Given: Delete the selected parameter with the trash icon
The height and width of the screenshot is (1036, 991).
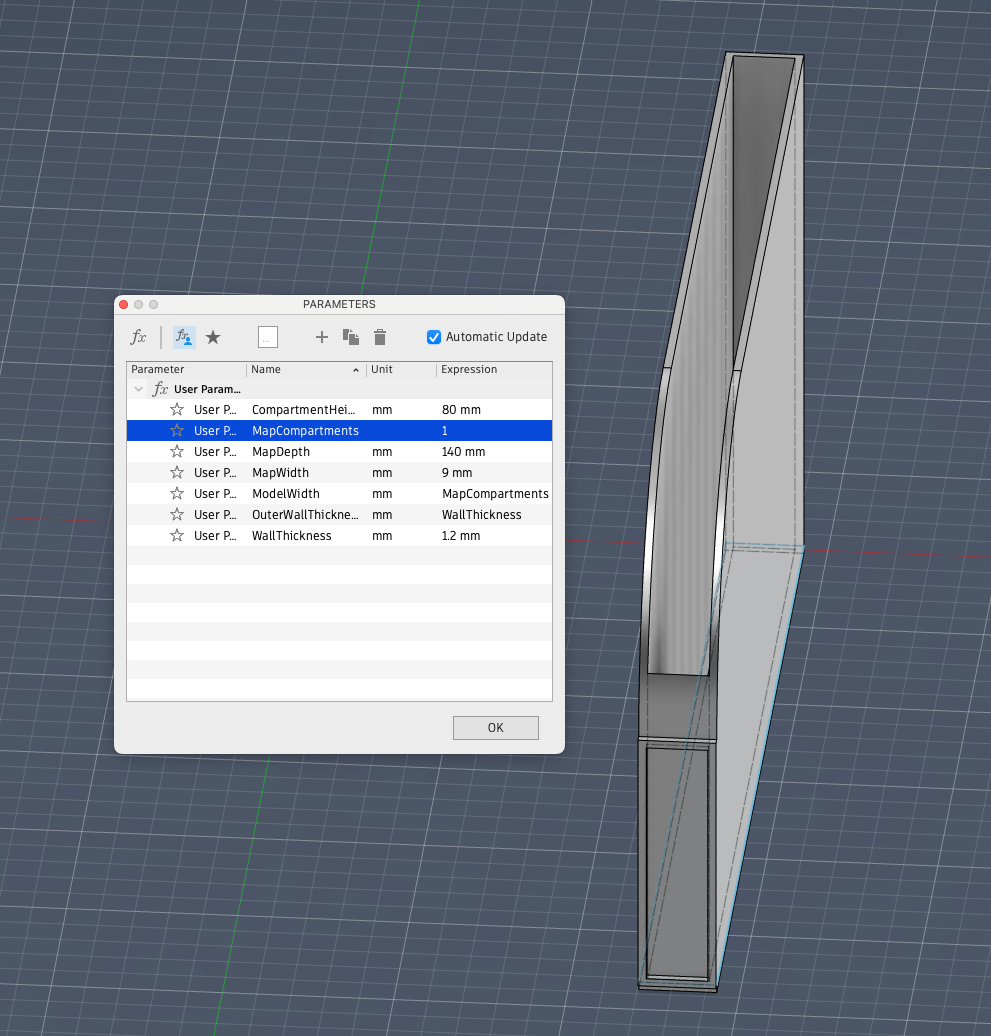Looking at the screenshot, I should [380, 337].
